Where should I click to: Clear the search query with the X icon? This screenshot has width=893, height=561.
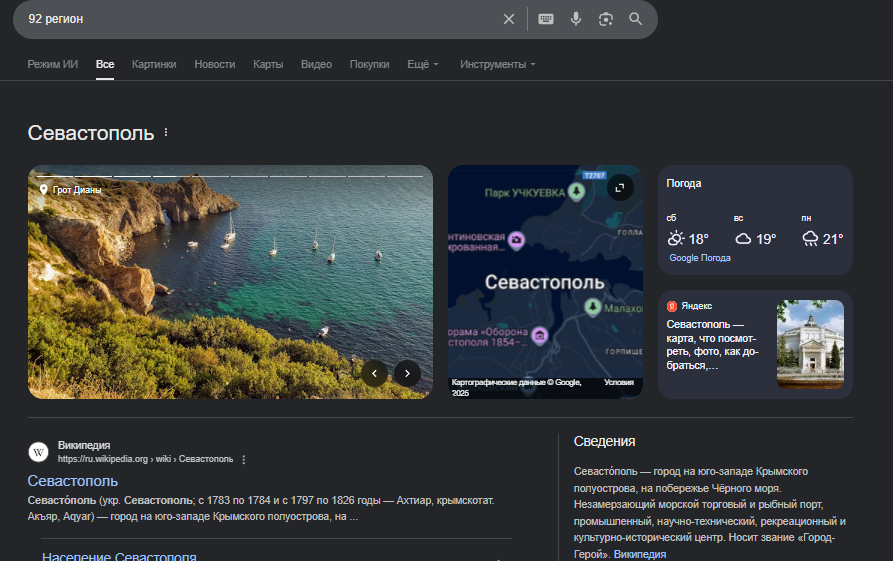pos(509,19)
